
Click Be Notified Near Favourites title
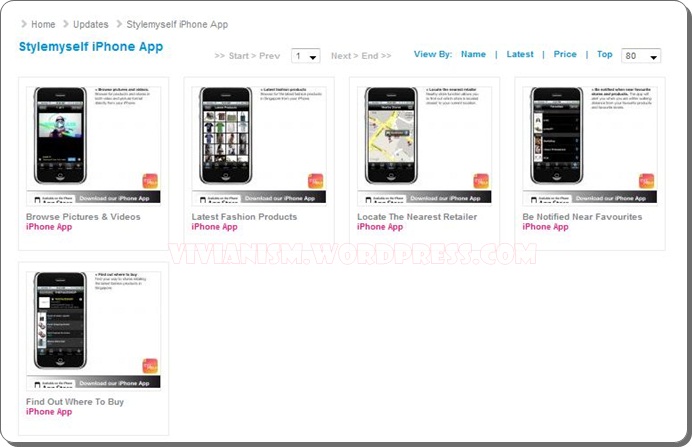pyautogui.click(x=582, y=217)
